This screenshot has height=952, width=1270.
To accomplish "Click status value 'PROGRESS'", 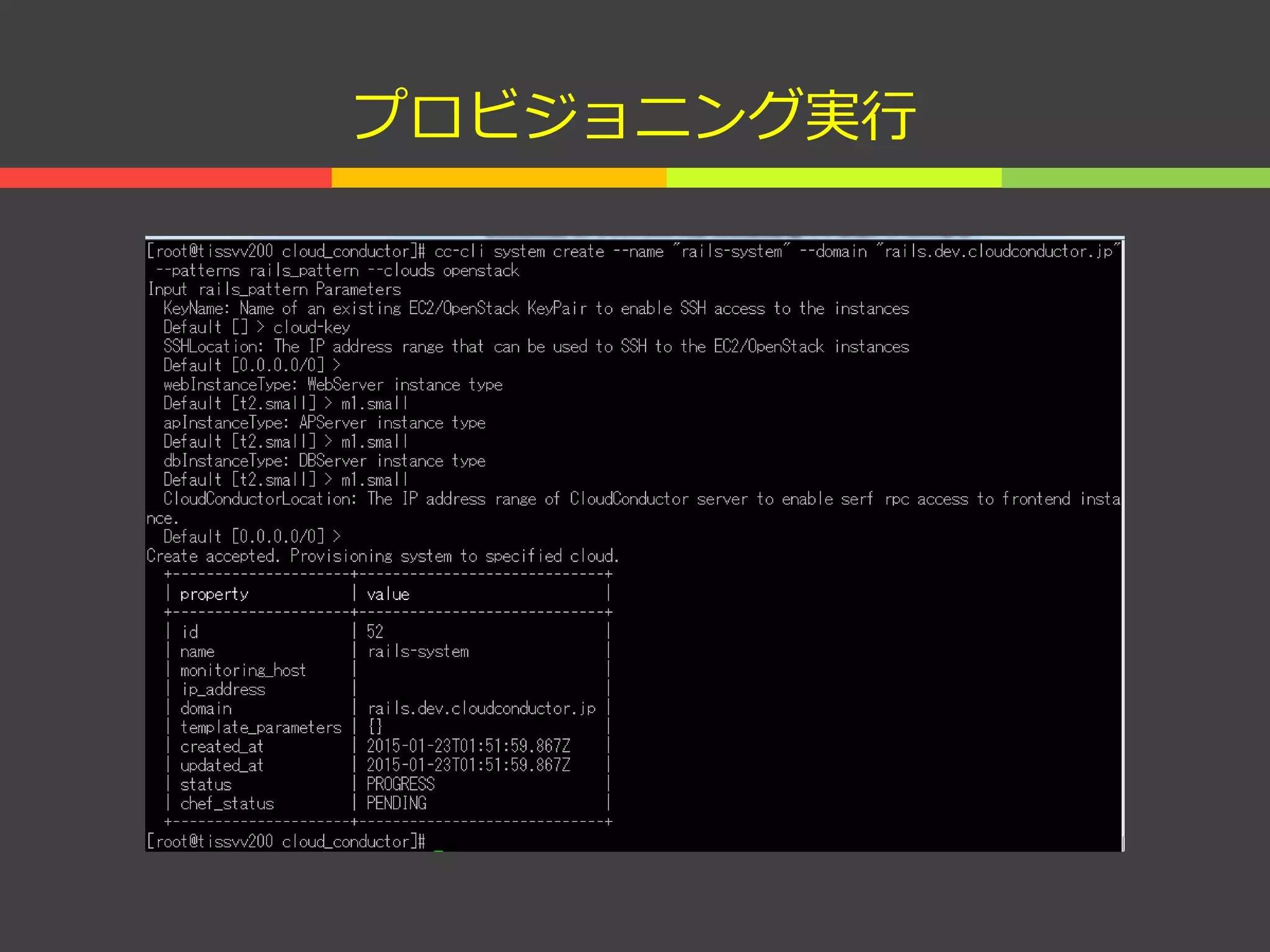I will [x=401, y=784].
